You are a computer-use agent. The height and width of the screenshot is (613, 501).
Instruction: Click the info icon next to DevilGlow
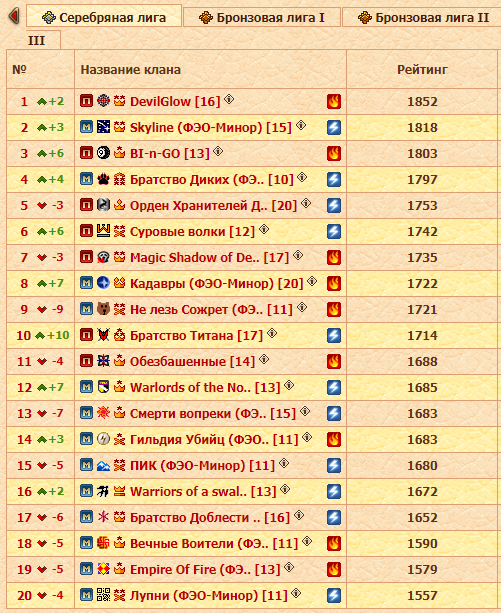point(229,99)
